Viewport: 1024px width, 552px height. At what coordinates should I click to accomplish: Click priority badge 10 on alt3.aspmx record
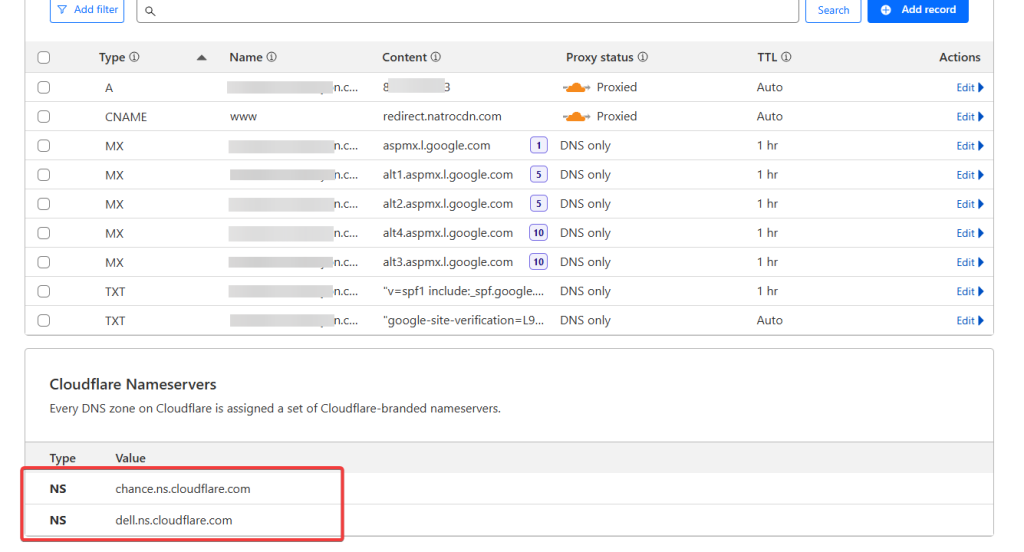tap(538, 262)
